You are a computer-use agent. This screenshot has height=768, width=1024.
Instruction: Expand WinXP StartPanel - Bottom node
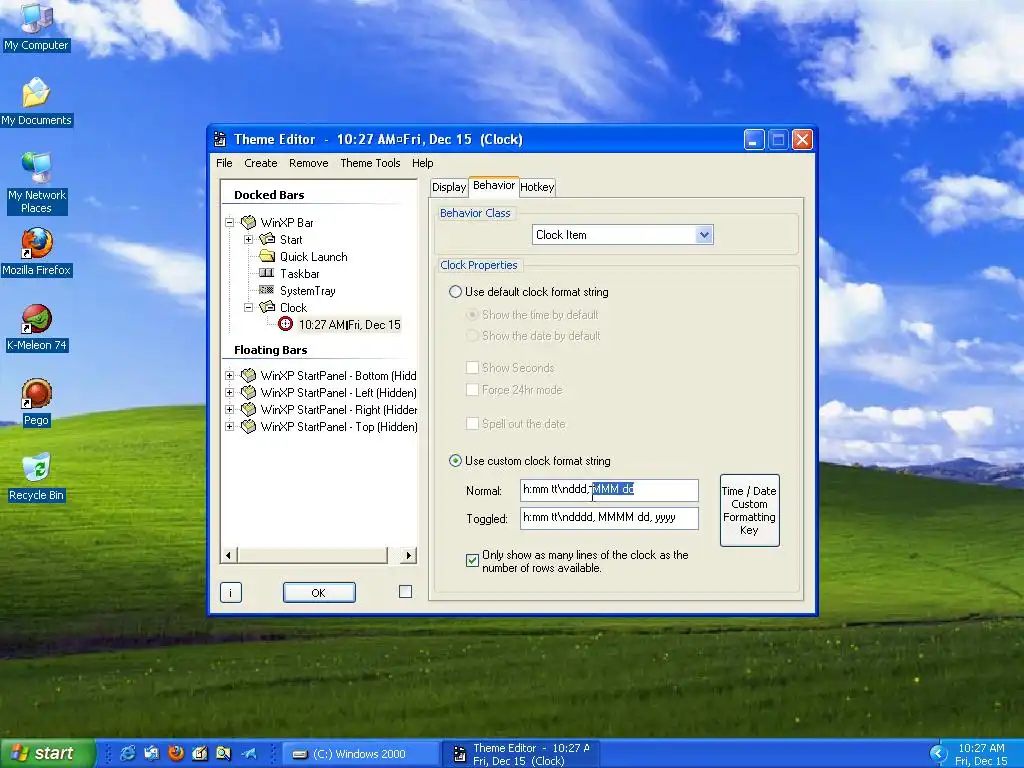tap(230, 376)
